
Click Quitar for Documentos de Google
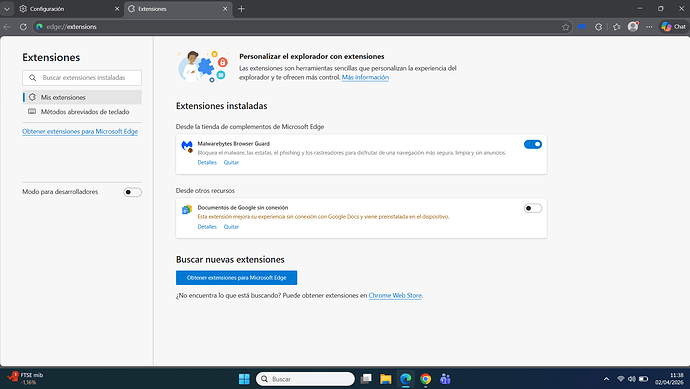pos(231,227)
